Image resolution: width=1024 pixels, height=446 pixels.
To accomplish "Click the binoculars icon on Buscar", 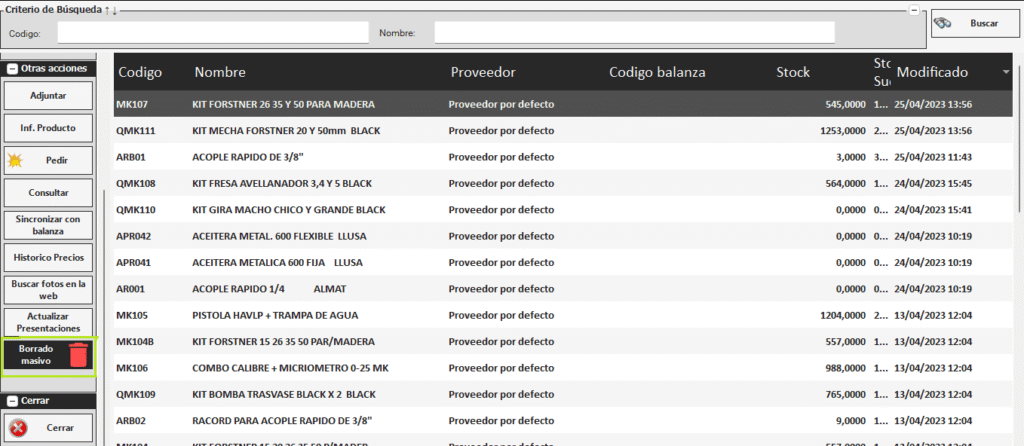I will (x=942, y=23).
